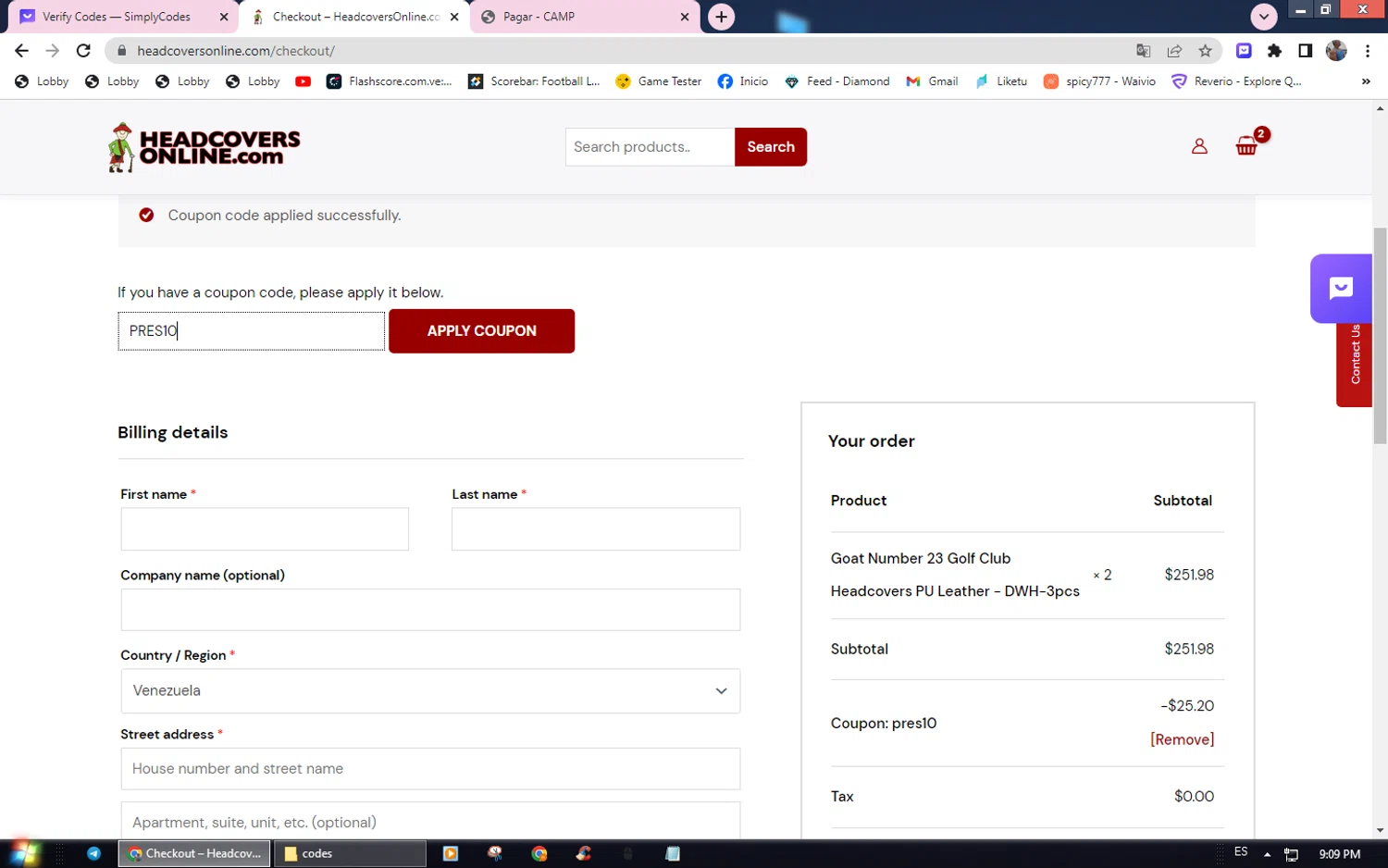Screen dimensions: 1388x868
Task: Close the Verify Codes — SimplyCodes tab
Action: pyautogui.click(x=224, y=17)
